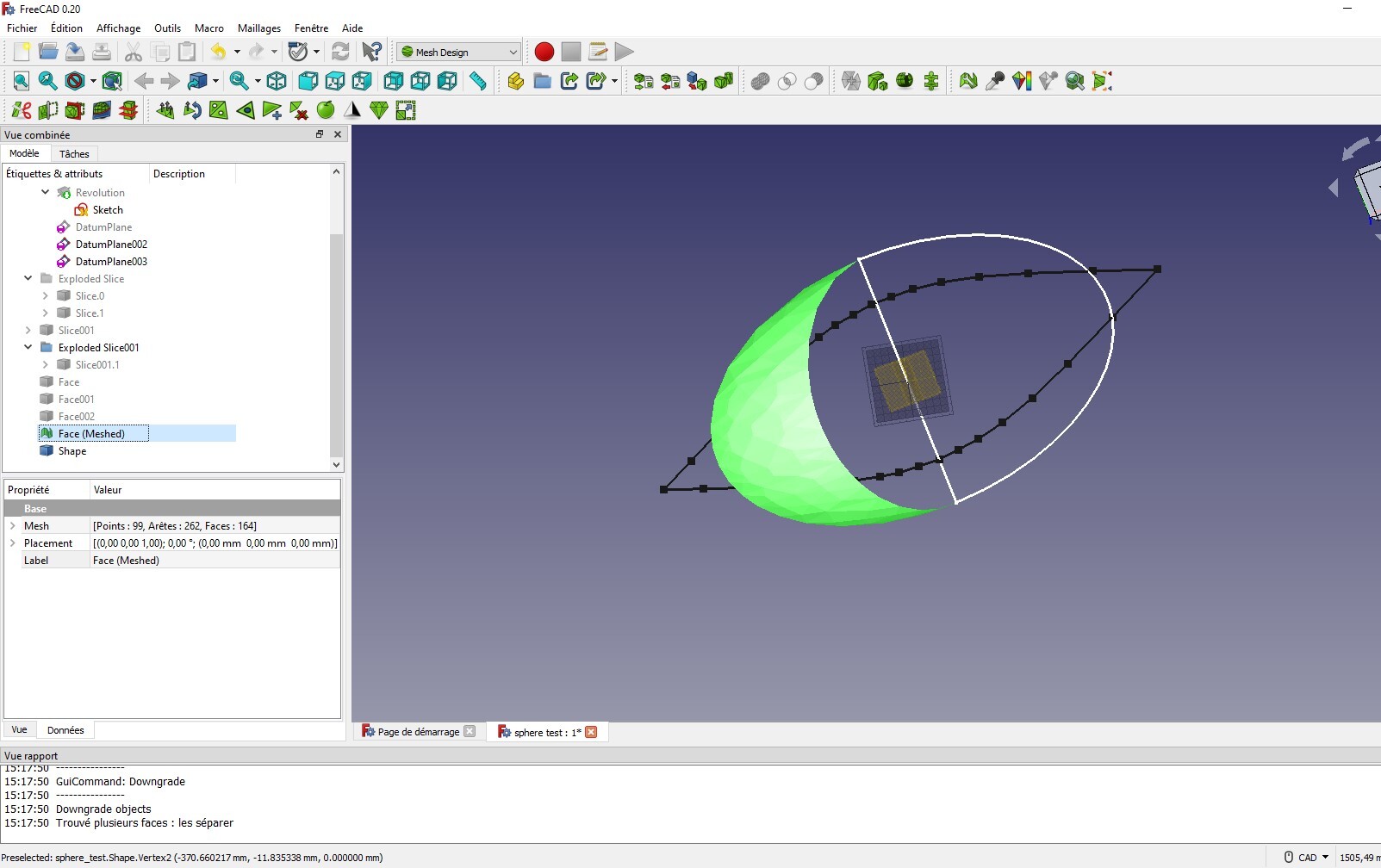The image size is (1381, 868).
Task: Click the Undo arrow icon
Action: coord(219,52)
